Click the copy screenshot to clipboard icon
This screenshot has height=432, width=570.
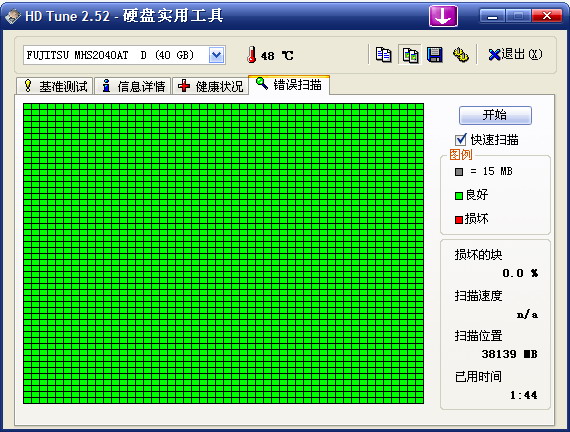point(410,55)
